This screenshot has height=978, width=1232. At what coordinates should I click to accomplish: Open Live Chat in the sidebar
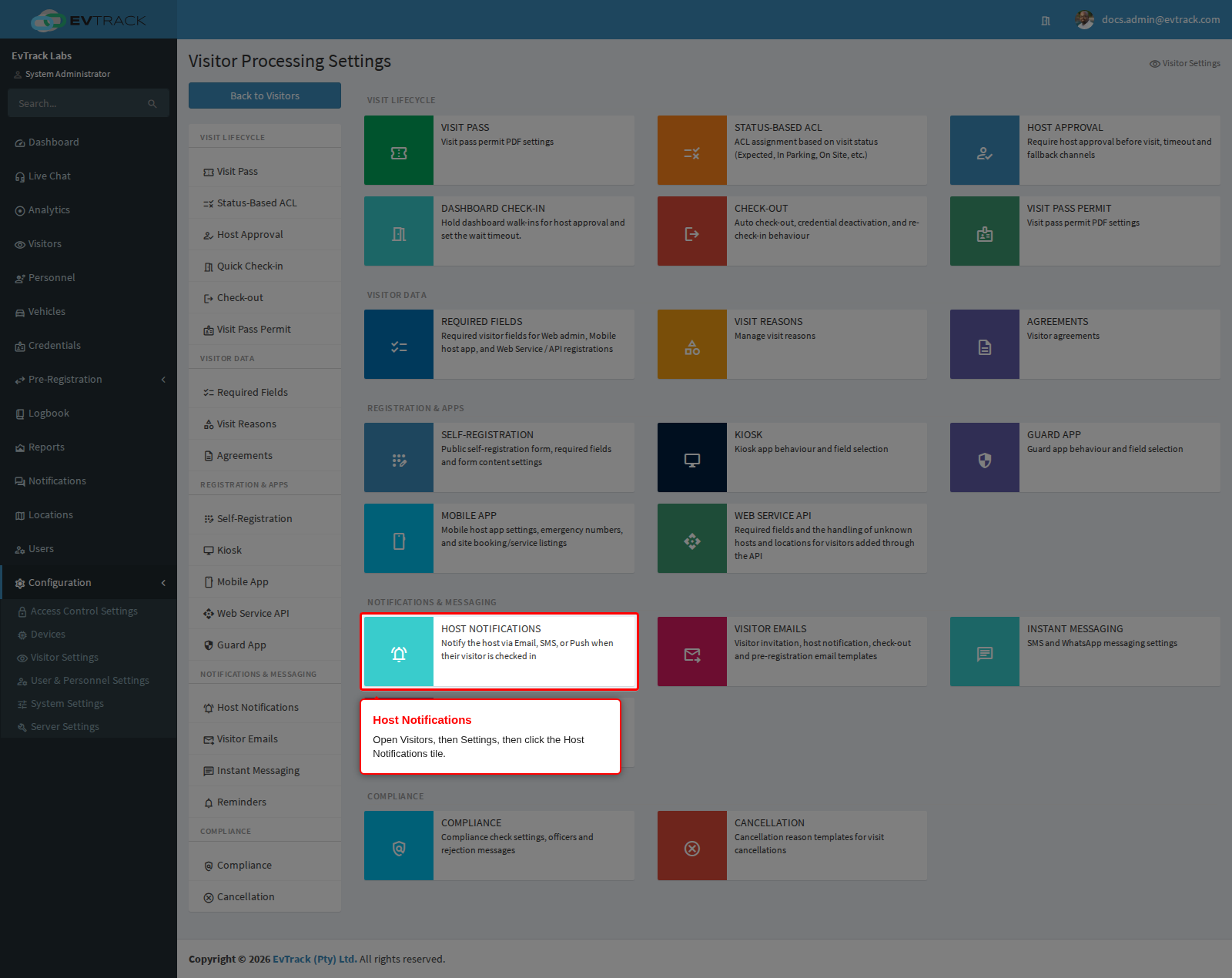[89, 176]
